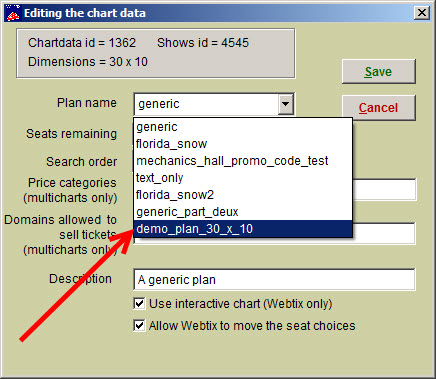
Task: Click the application icon in the title bar
Action: point(13,13)
